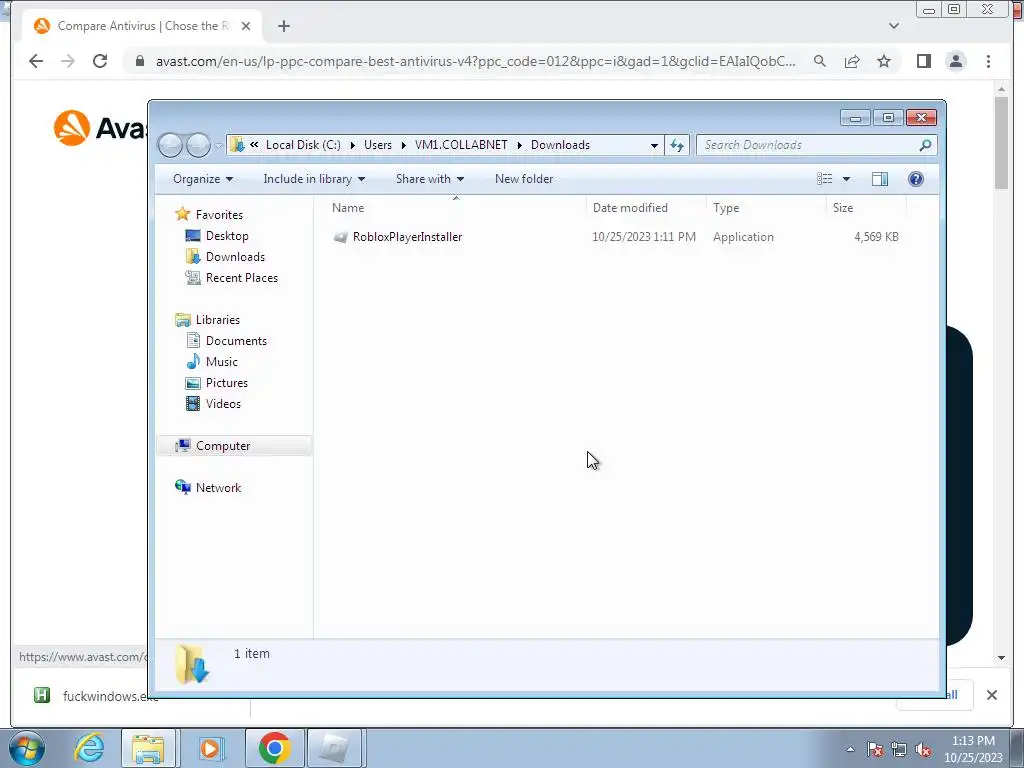Click Windows Explorer on the taskbar
The image size is (1024, 768).
coord(148,748)
